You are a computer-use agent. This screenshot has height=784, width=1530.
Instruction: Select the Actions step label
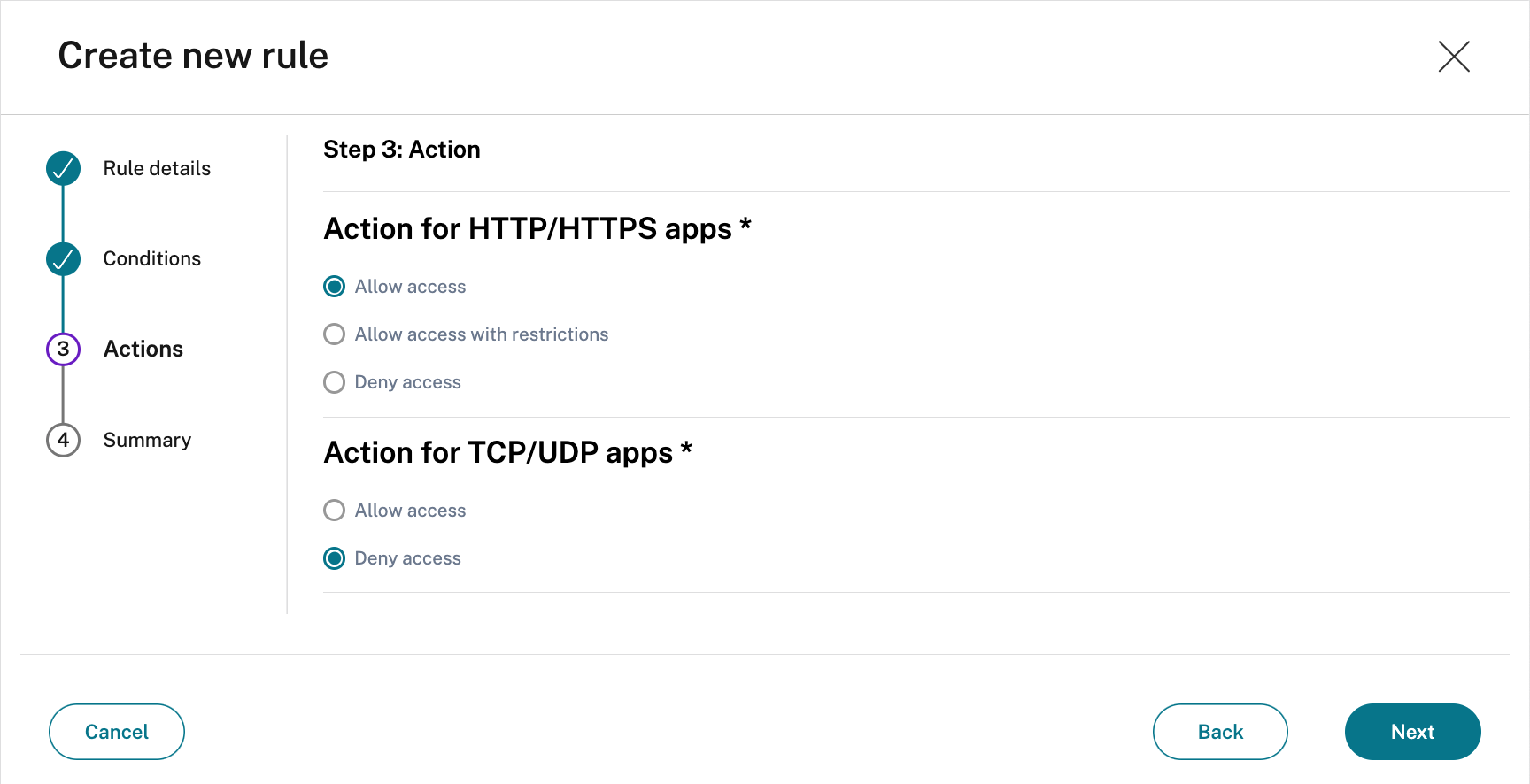point(143,350)
